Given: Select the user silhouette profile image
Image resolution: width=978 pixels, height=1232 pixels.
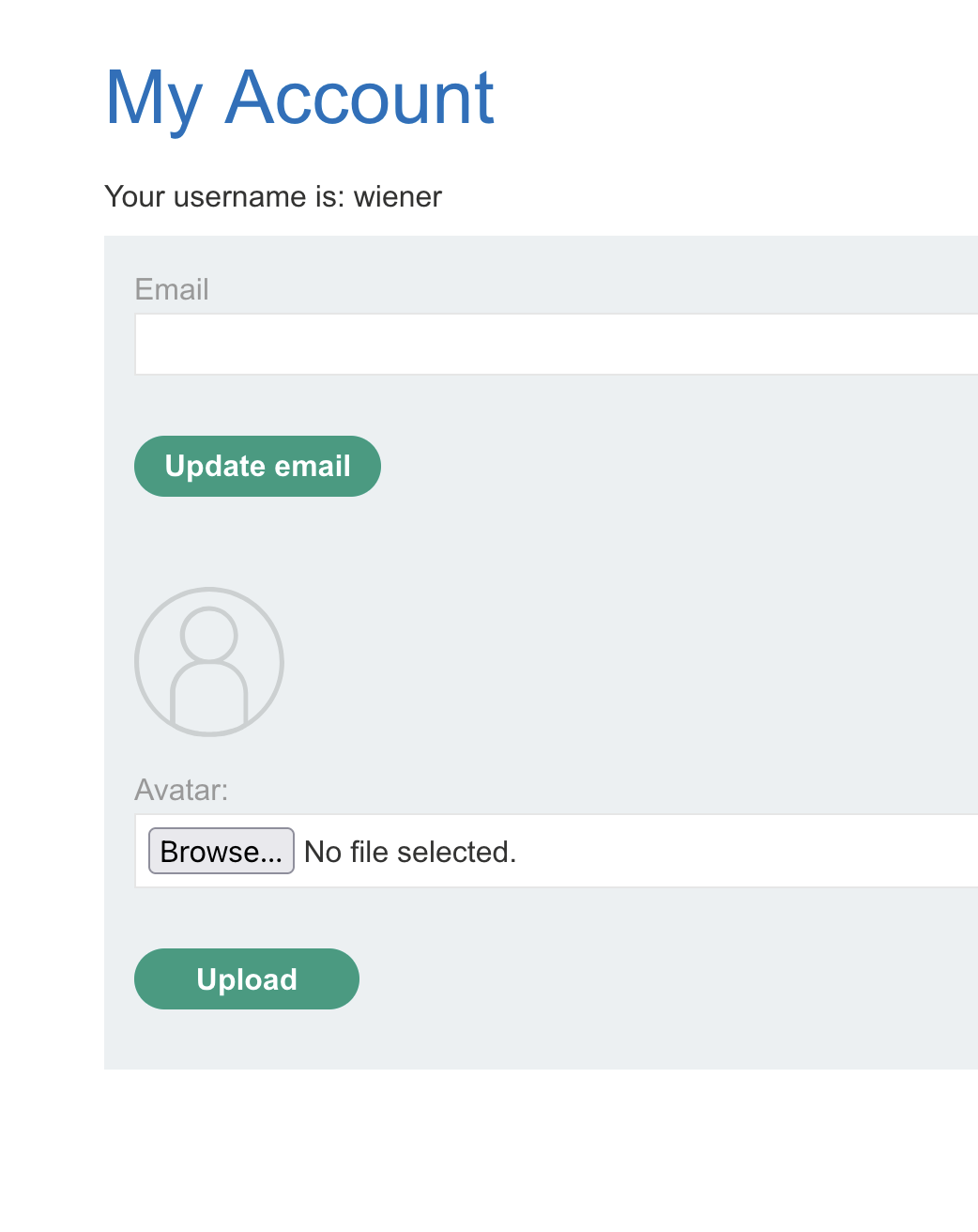Looking at the screenshot, I should 208,662.
